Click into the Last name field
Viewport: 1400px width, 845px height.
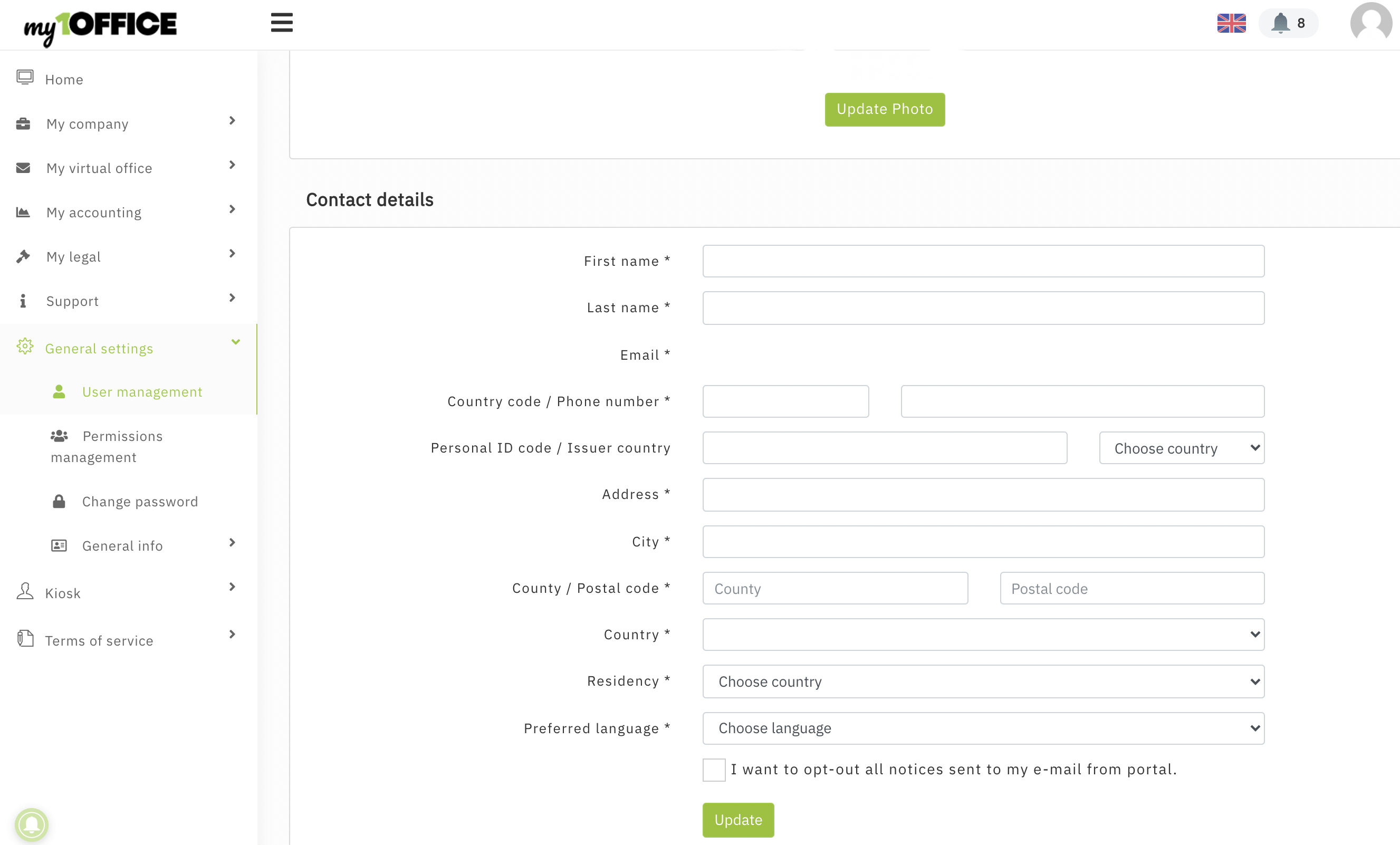tap(983, 308)
